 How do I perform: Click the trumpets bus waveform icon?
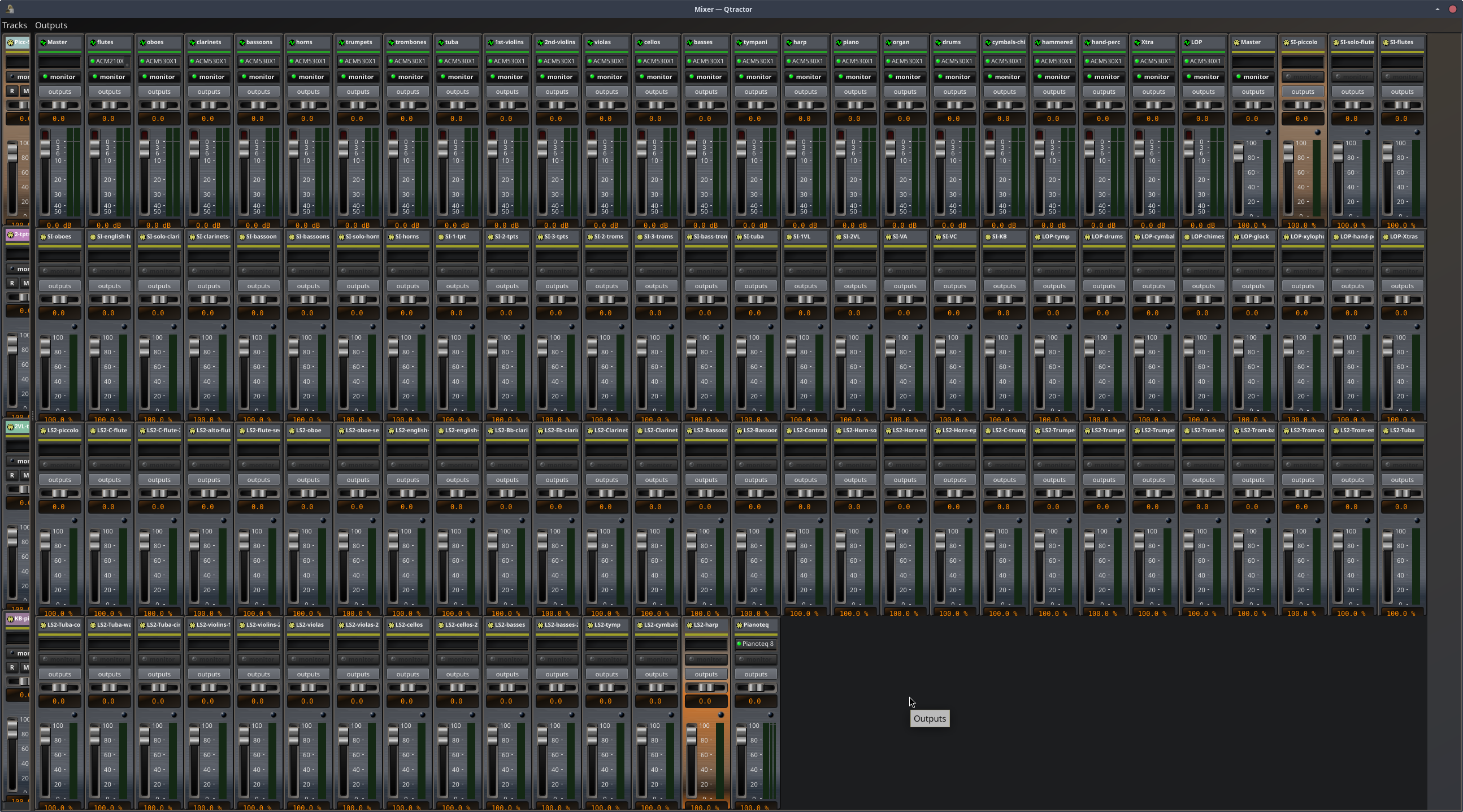[x=341, y=42]
